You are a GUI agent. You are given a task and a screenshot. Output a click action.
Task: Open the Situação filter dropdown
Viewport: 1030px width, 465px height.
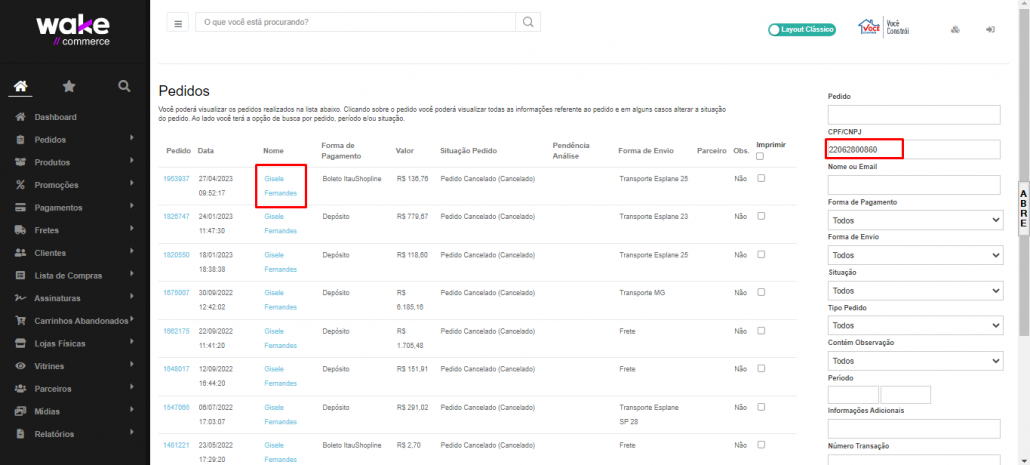tap(914, 290)
